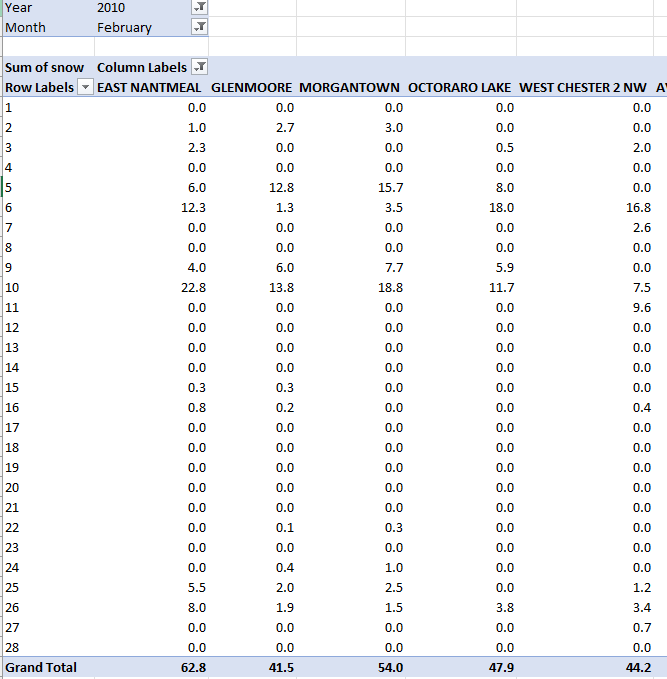Click the Column Labels filter button
This screenshot has width=667, height=679.
199,67
